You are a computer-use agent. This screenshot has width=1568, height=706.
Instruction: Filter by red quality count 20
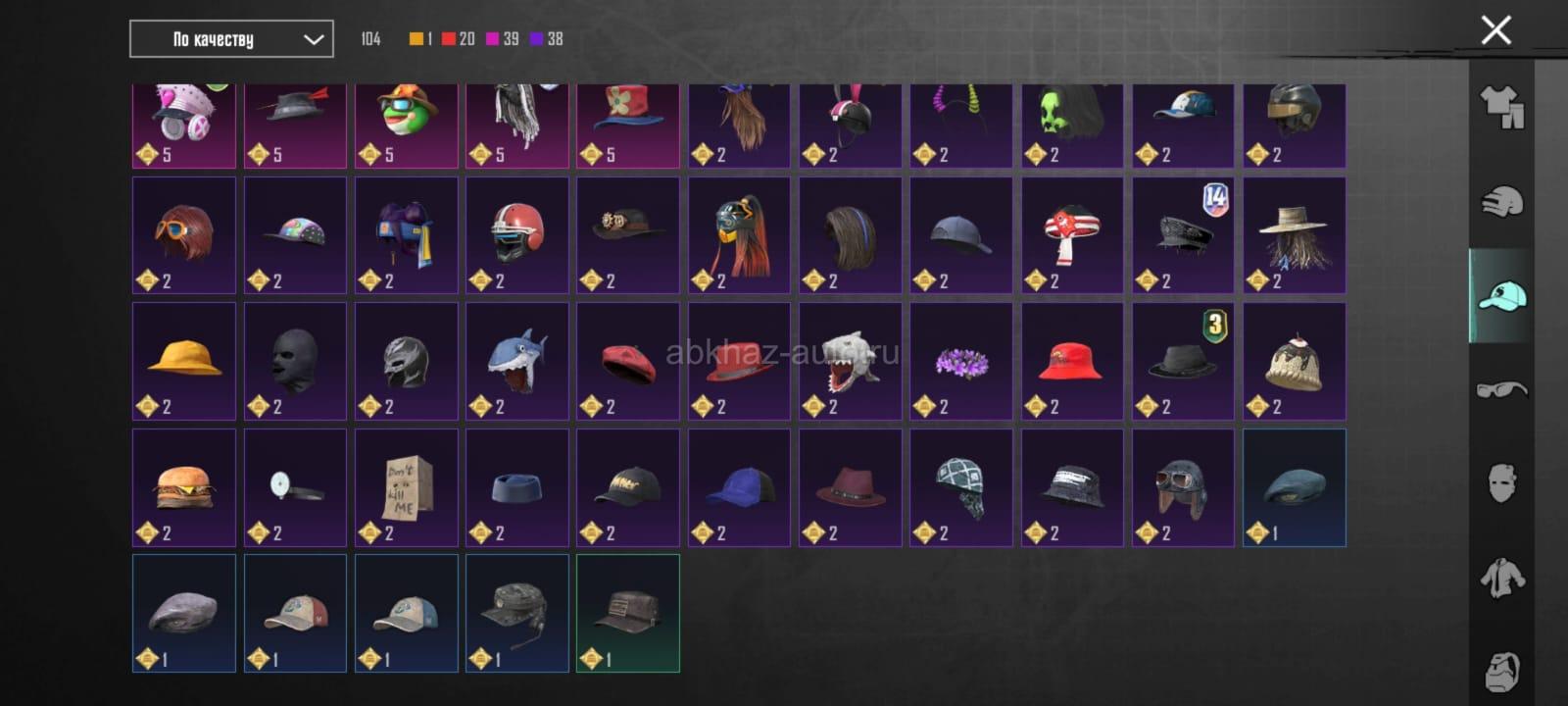pos(458,39)
